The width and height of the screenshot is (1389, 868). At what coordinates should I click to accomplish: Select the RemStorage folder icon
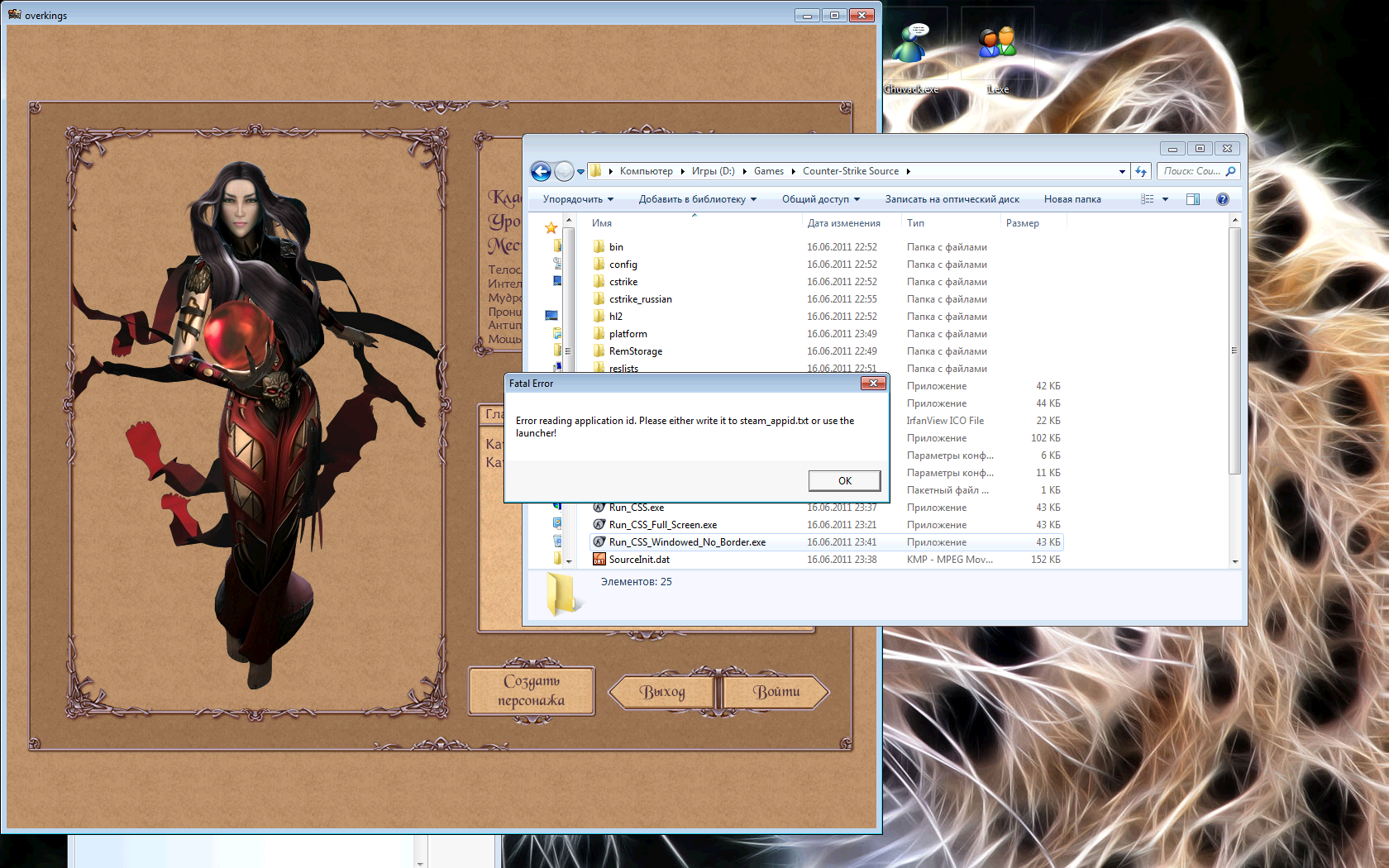point(599,351)
